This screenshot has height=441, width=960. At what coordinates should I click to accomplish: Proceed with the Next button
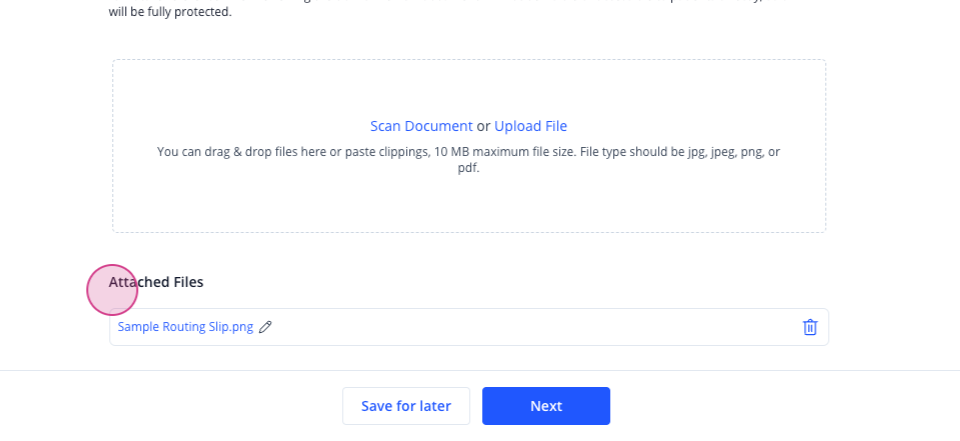point(546,406)
